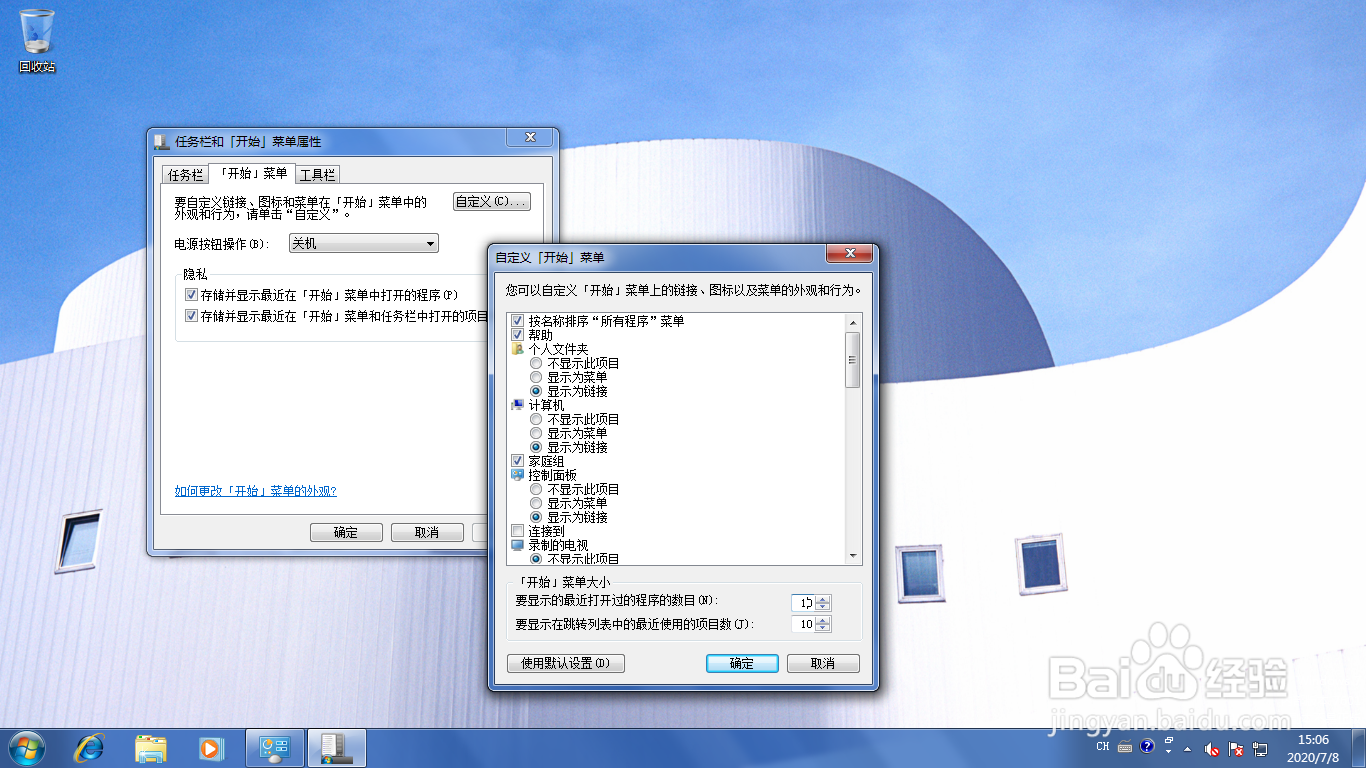The height and width of the screenshot is (768, 1366).
Task: Click the scrollbar thumb in options list
Action: pos(853,360)
